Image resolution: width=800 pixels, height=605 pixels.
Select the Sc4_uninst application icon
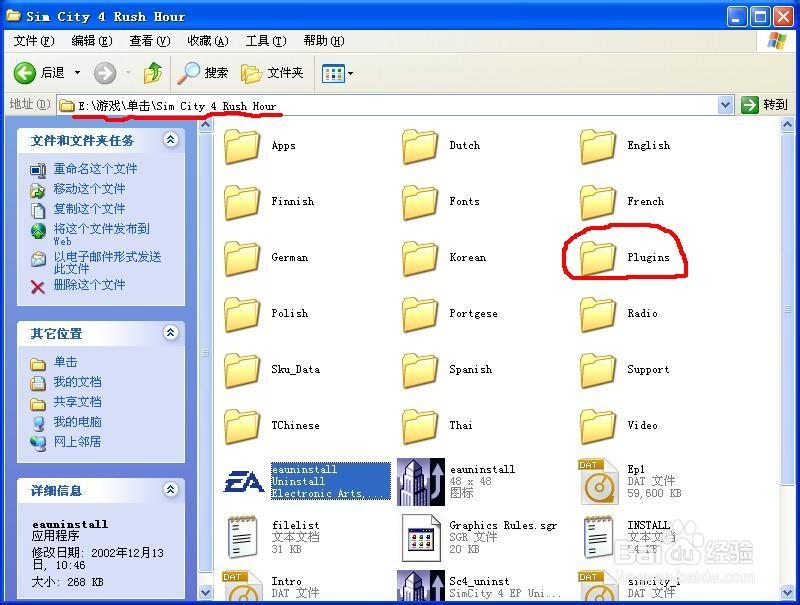[421, 585]
